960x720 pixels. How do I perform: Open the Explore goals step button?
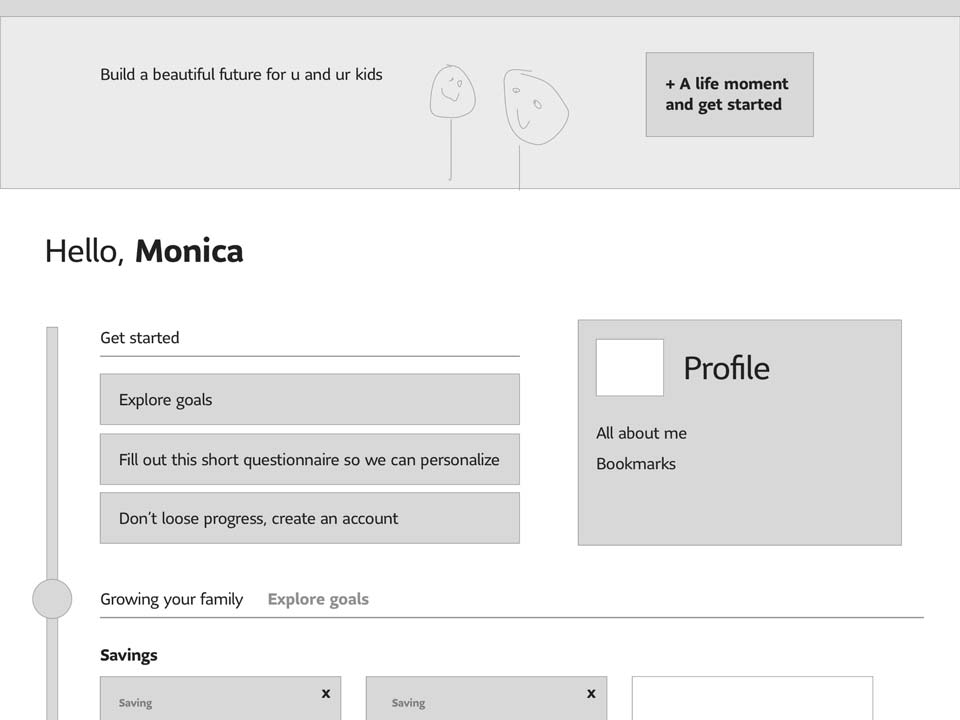[x=310, y=399]
